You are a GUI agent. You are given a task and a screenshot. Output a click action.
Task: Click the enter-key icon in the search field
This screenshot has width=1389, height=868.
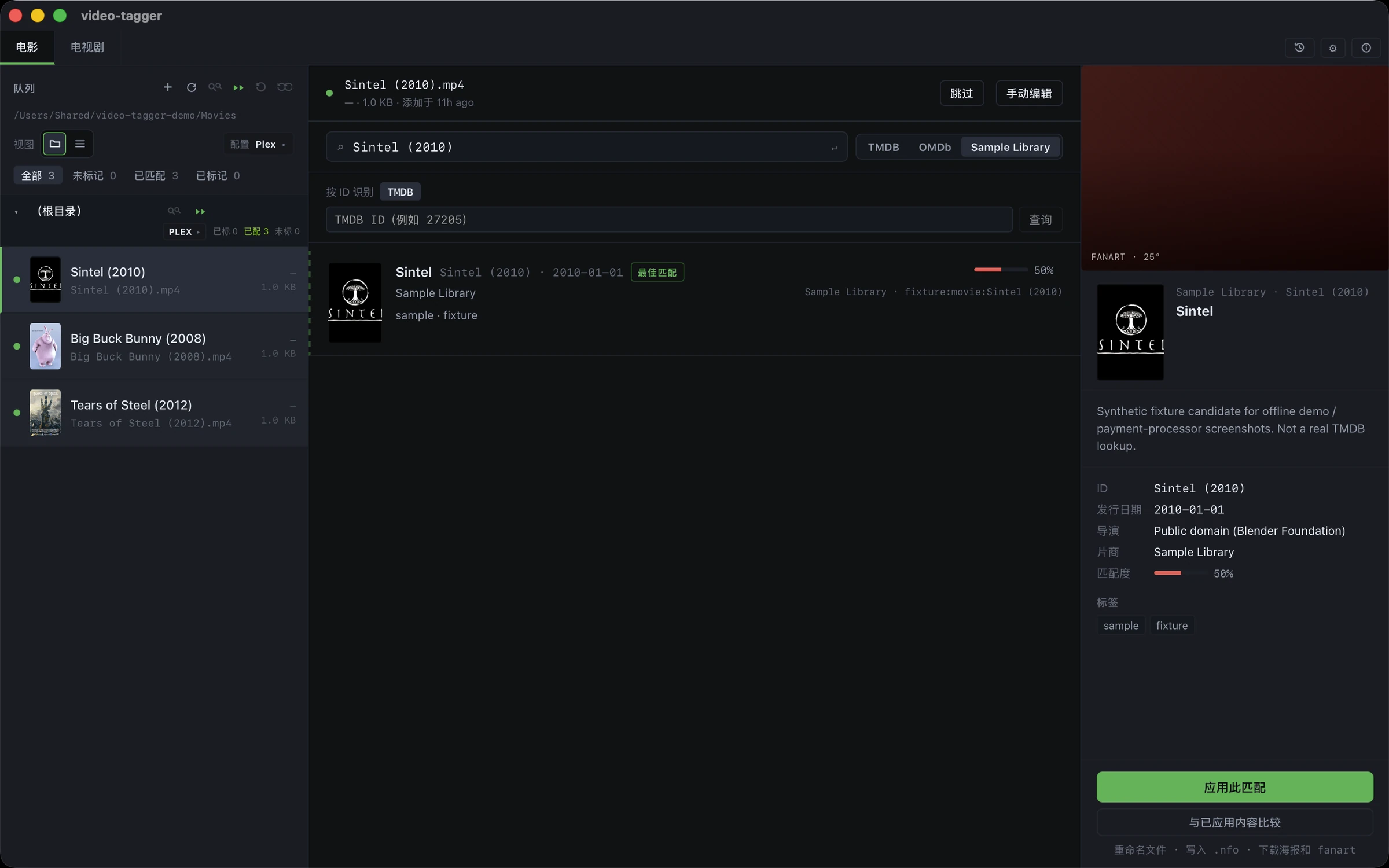coord(834,148)
